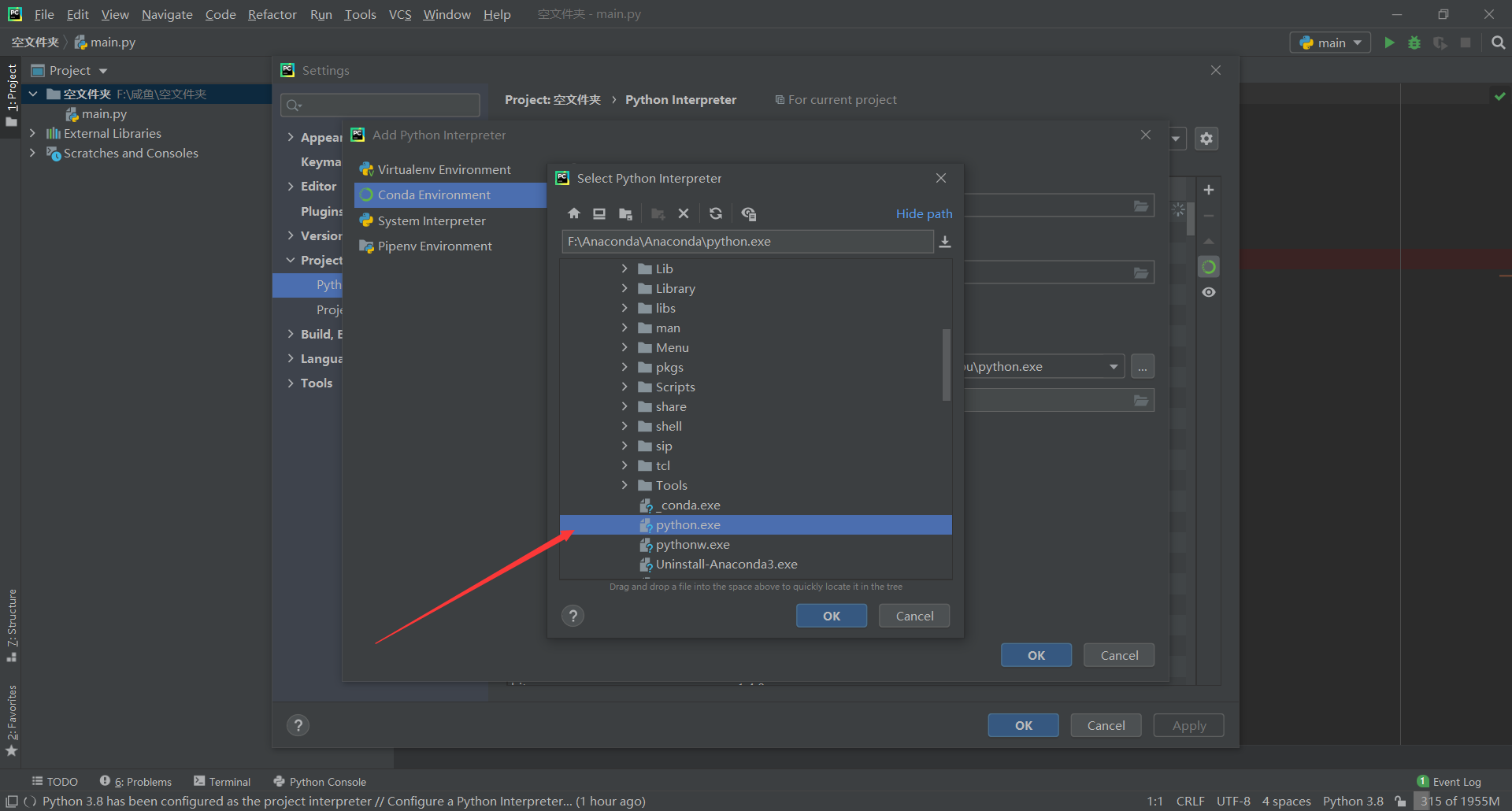Expand the Scripts folder
Screen dimensions: 1512x811
click(x=624, y=387)
